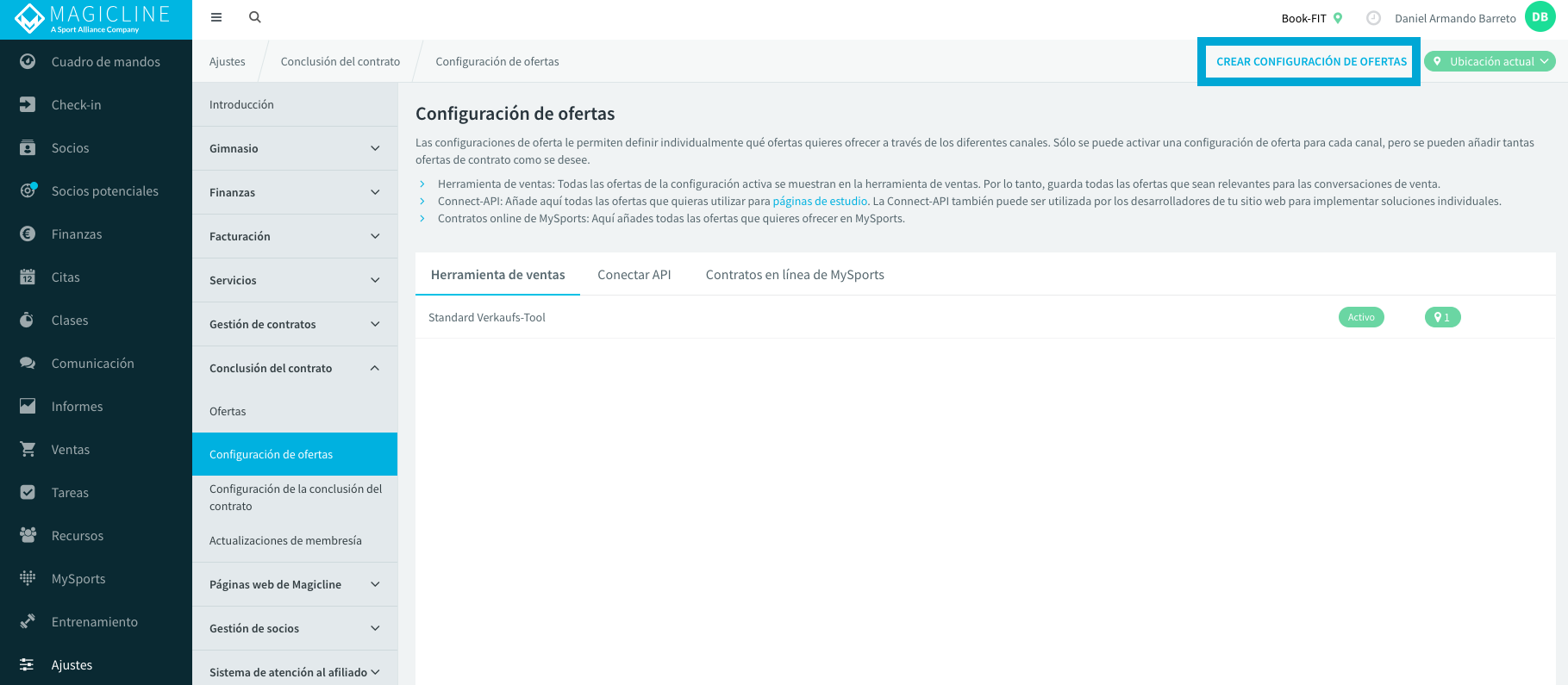
Task: Click the Finanzas euro icon
Action: point(28,234)
